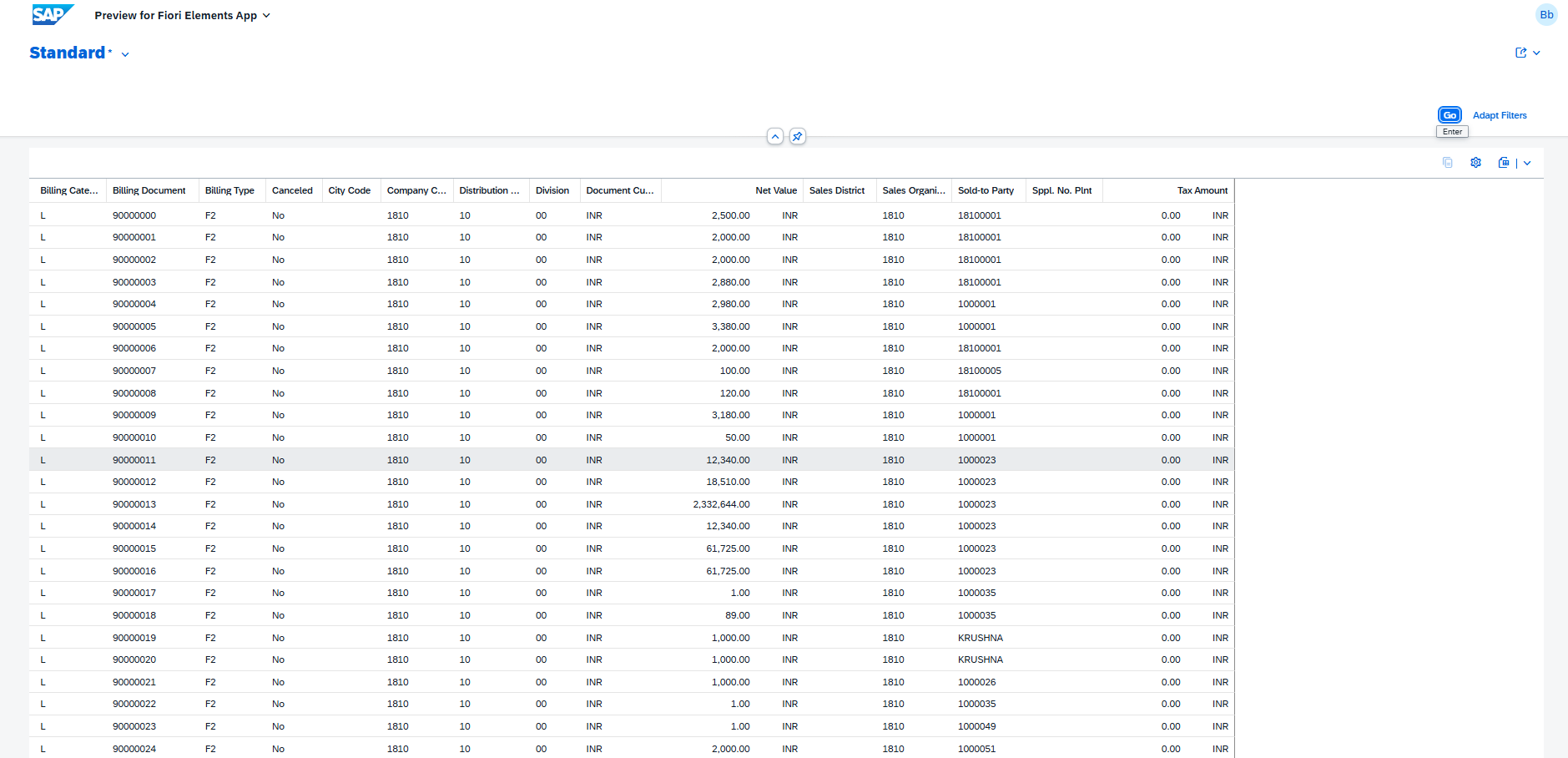
Task: Select billing document 90000000 cell
Action: [134, 215]
